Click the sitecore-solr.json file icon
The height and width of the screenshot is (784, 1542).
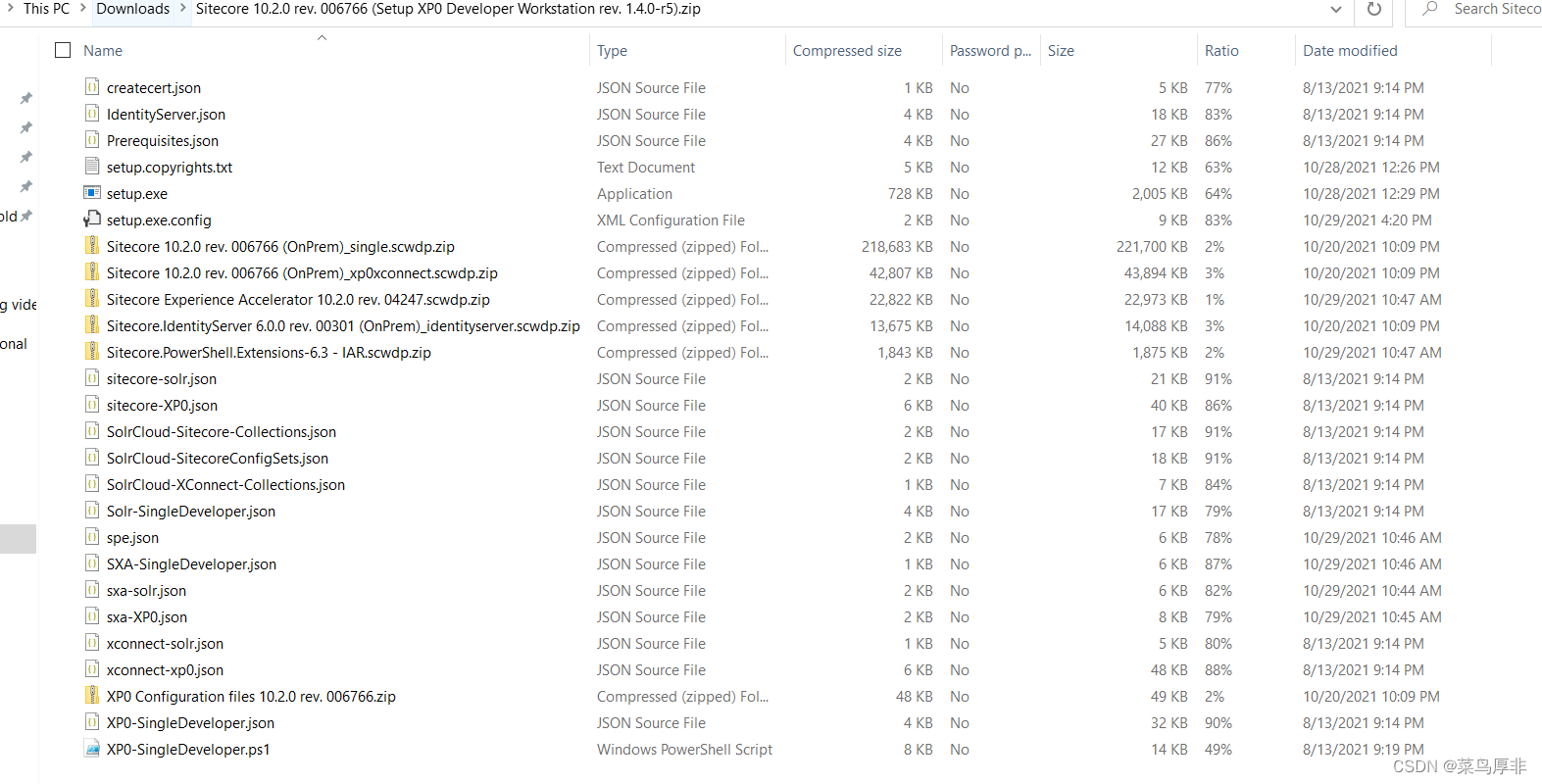[x=92, y=377]
